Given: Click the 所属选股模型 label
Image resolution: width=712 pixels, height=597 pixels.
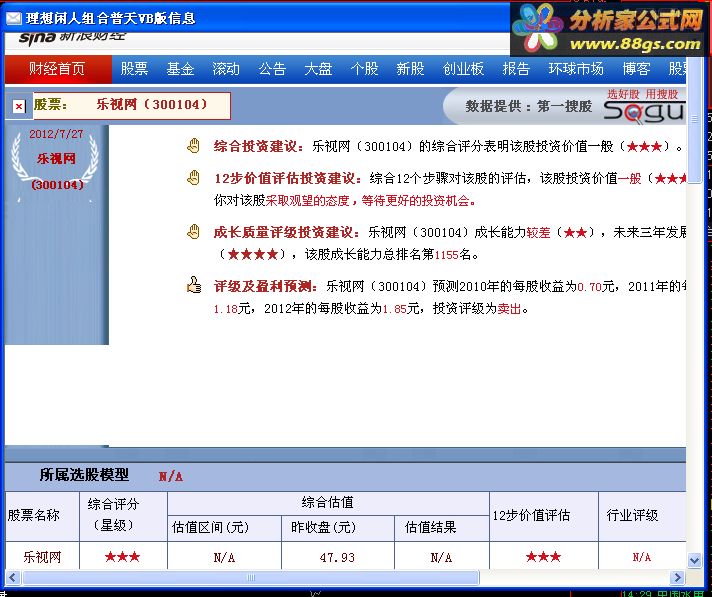Looking at the screenshot, I should tap(84, 475).
